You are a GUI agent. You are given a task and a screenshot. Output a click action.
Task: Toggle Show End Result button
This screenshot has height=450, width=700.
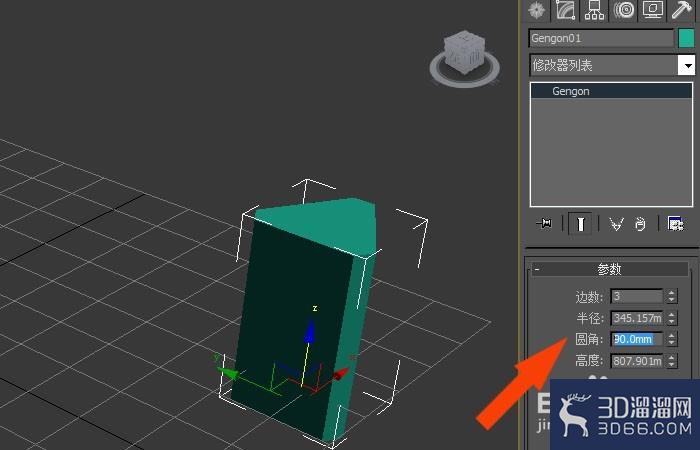[580, 224]
